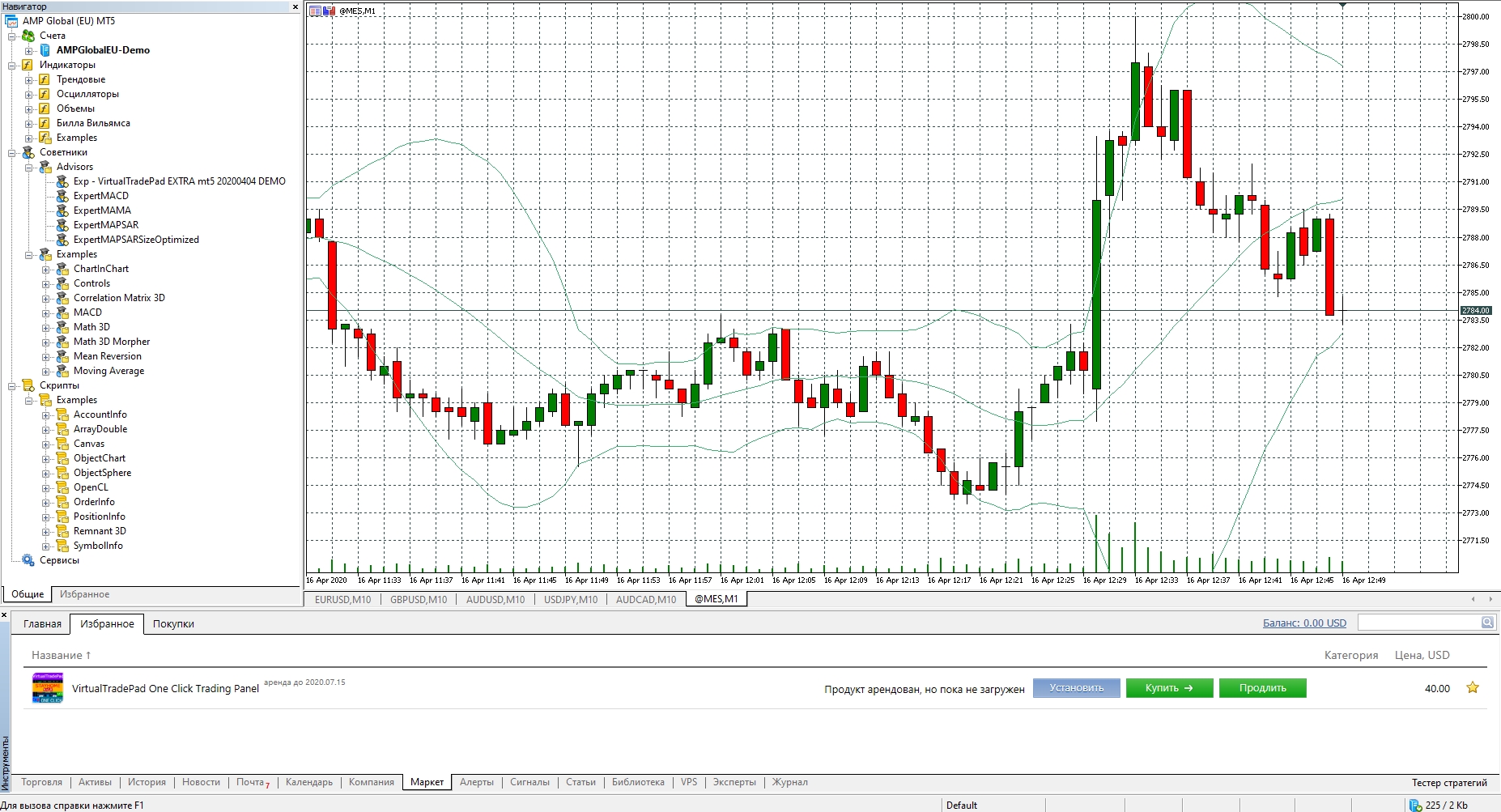The width and height of the screenshot is (1501, 812).
Task: Click the Services gear icon
Action: click(x=28, y=560)
